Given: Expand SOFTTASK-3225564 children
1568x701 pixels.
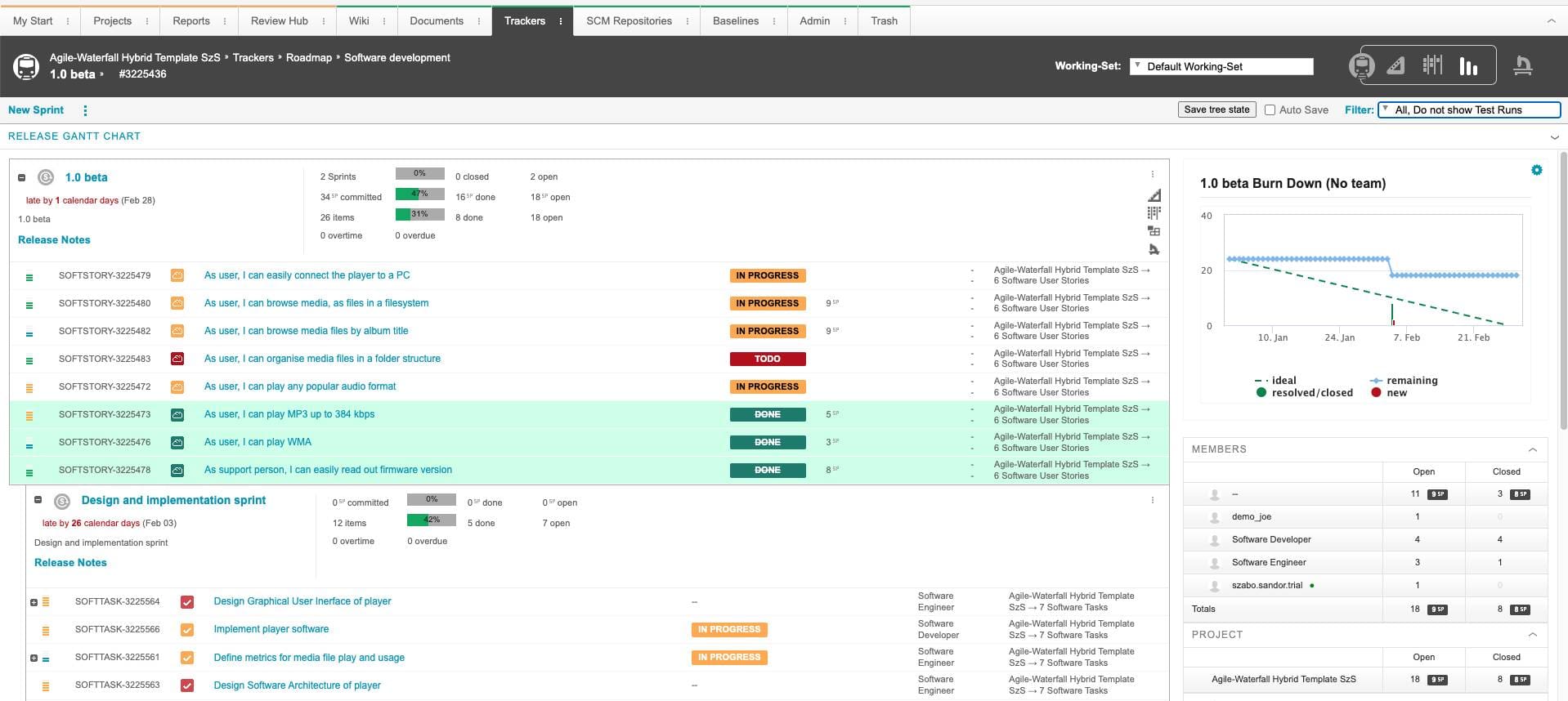Looking at the screenshot, I should pyautogui.click(x=34, y=602).
